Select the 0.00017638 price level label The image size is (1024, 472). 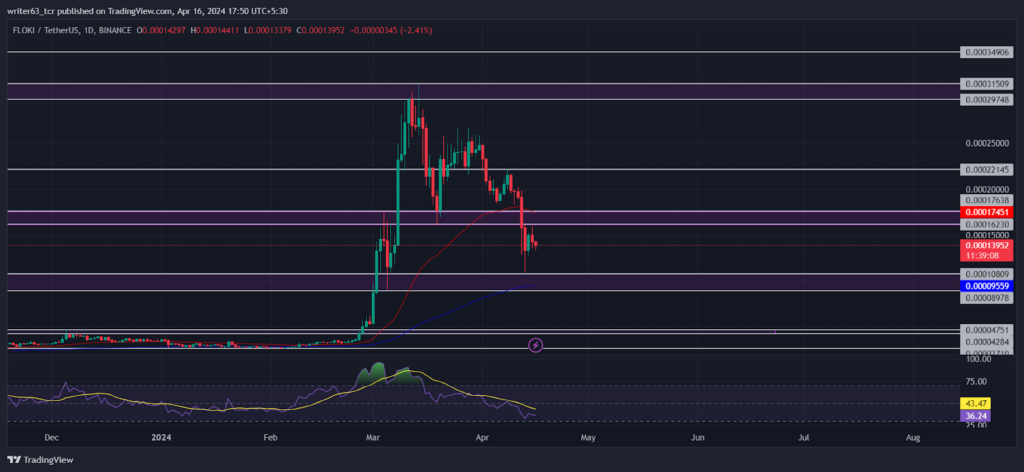pyautogui.click(x=986, y=200)
